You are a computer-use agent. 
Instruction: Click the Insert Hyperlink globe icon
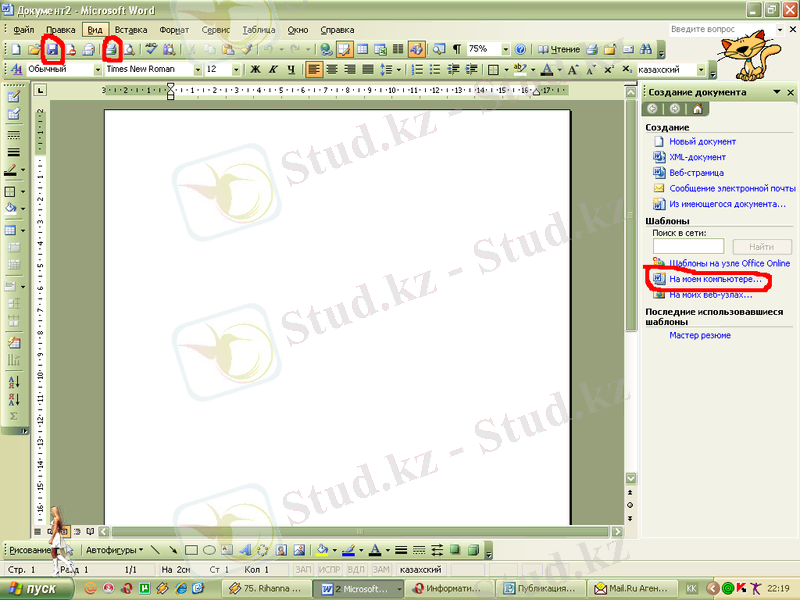coord(327,49)
